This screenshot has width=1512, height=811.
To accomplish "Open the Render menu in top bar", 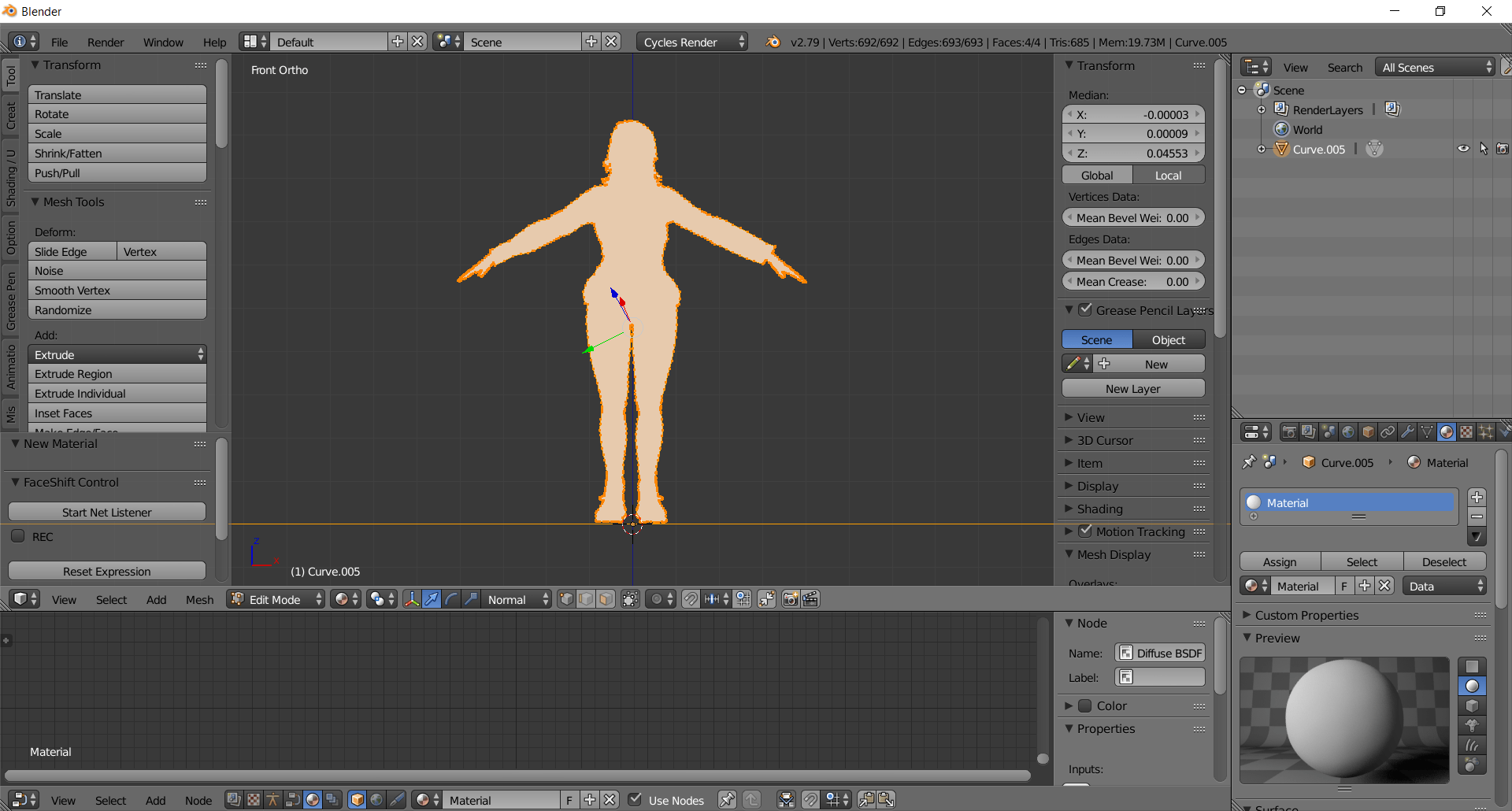I will point(106,42).
